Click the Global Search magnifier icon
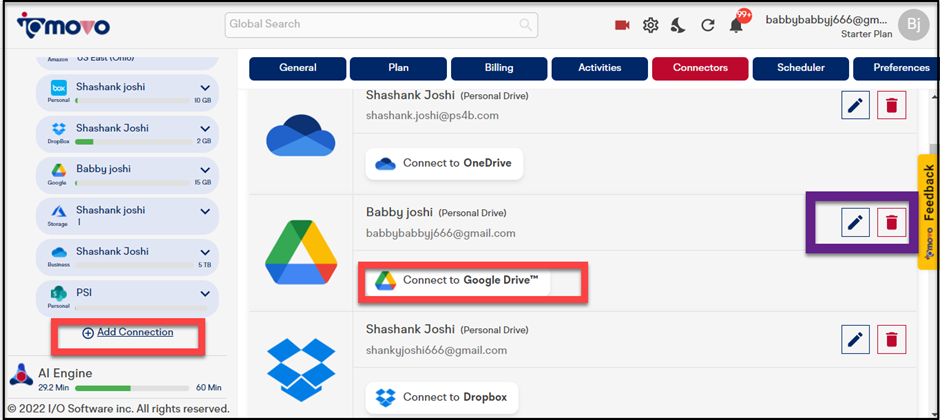This screenshot has height=420, width=940. (525, 25)
